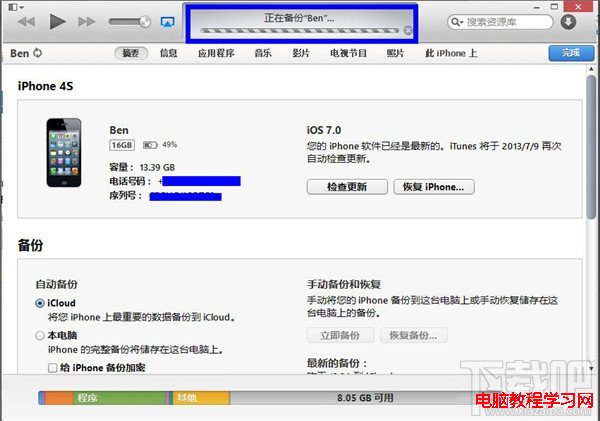Select the iCloud backup radio button
The image size is (600, 421).
[x=40, y=303]
